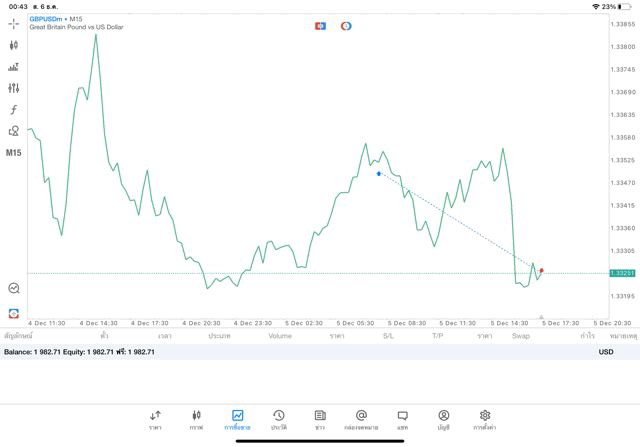
Task: Open the ราคา quotes tab
Action: [155, 420]
